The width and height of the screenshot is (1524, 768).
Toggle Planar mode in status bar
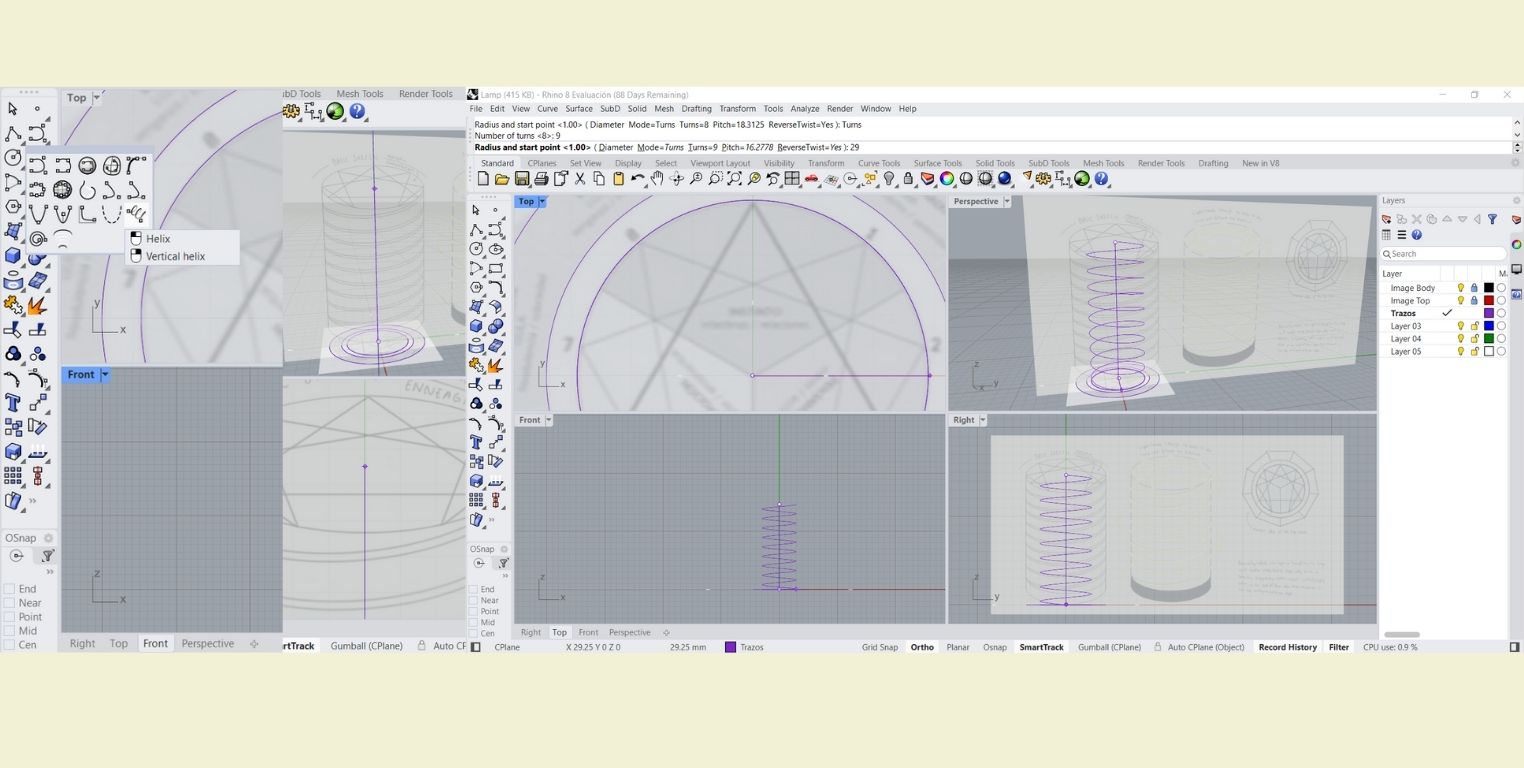tap(958, 647)
